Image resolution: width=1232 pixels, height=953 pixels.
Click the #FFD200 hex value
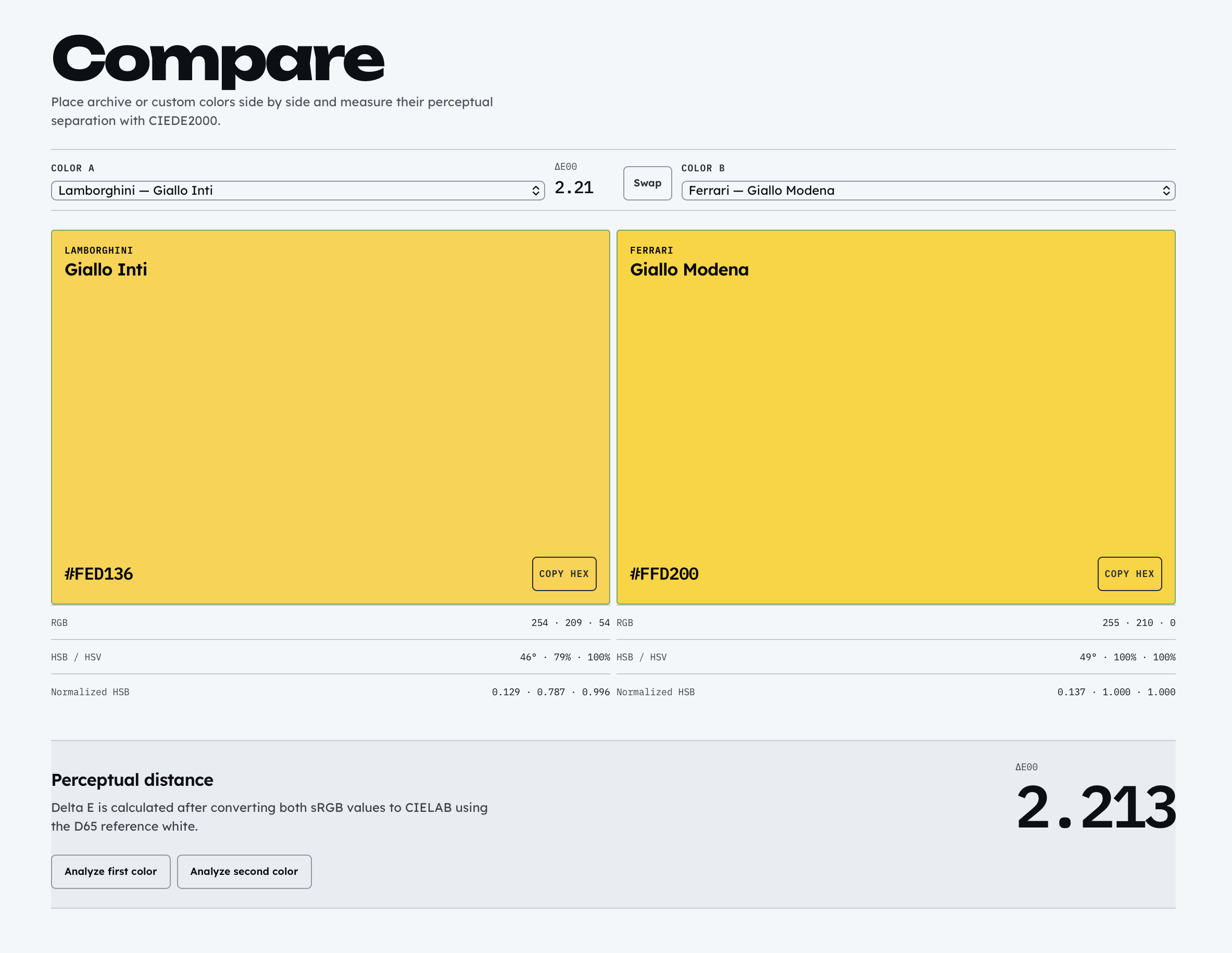(x=664, y=574)
